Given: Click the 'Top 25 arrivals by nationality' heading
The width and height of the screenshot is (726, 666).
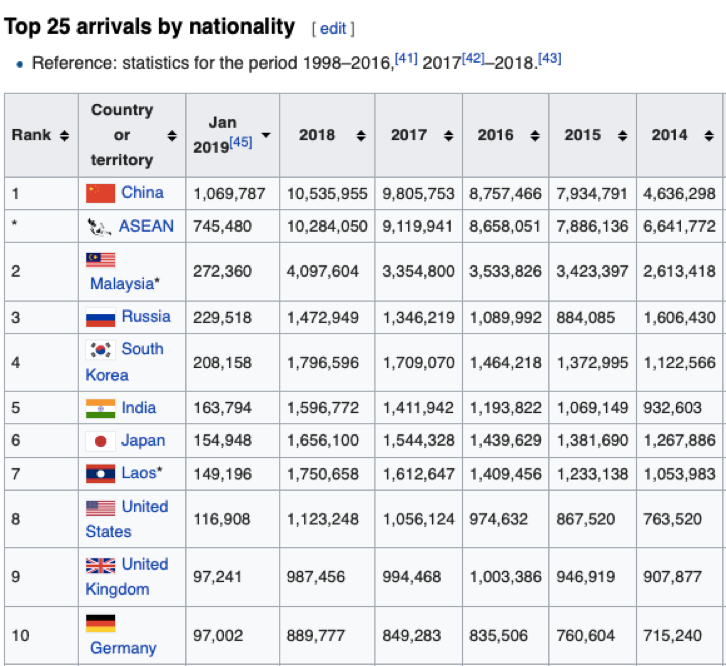Looking at the screenshot, I should click(149, 27).
